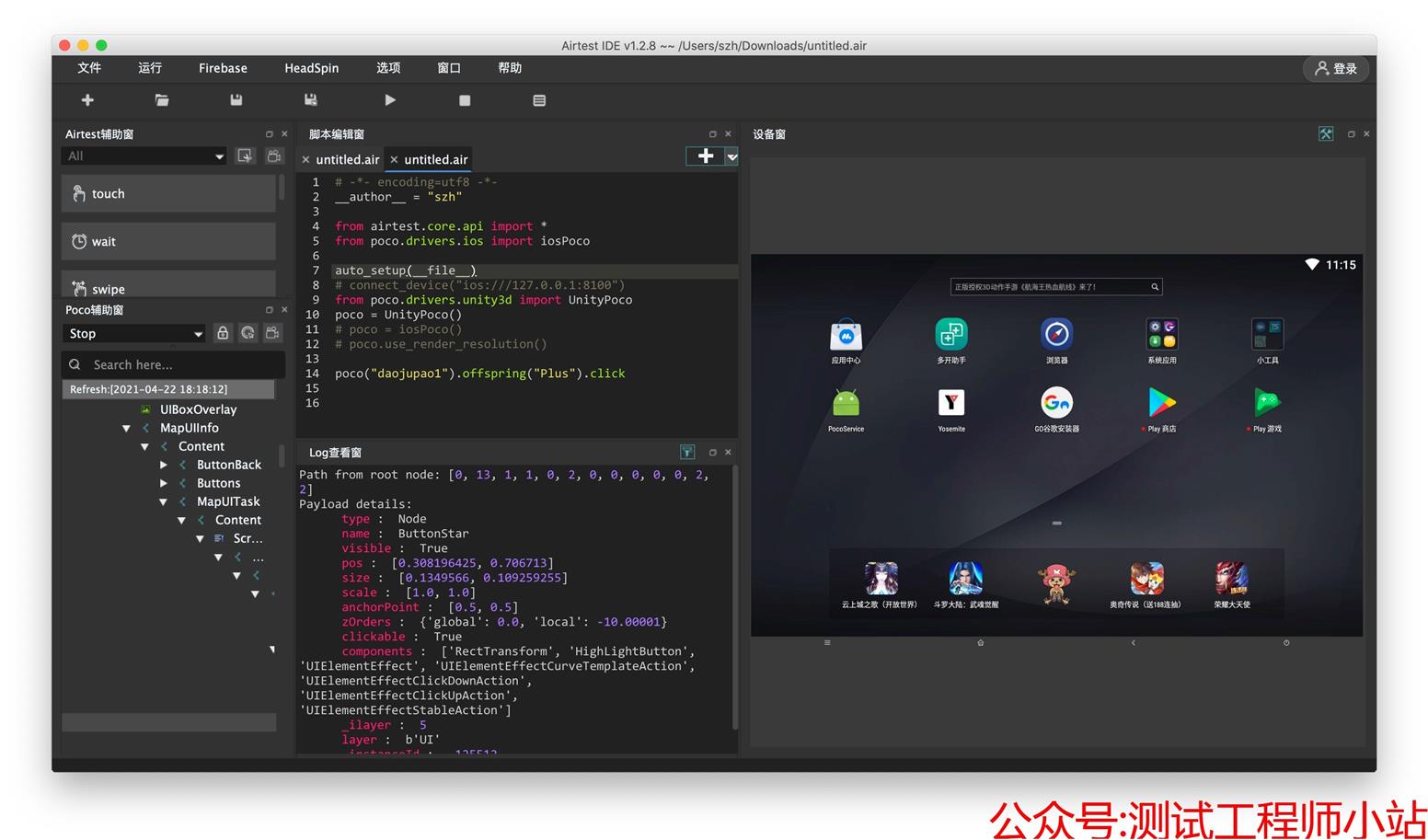The width and height of the screenshot is (1428, 840).
Task: Open the 帮助 menu
Action: [510, 68]
